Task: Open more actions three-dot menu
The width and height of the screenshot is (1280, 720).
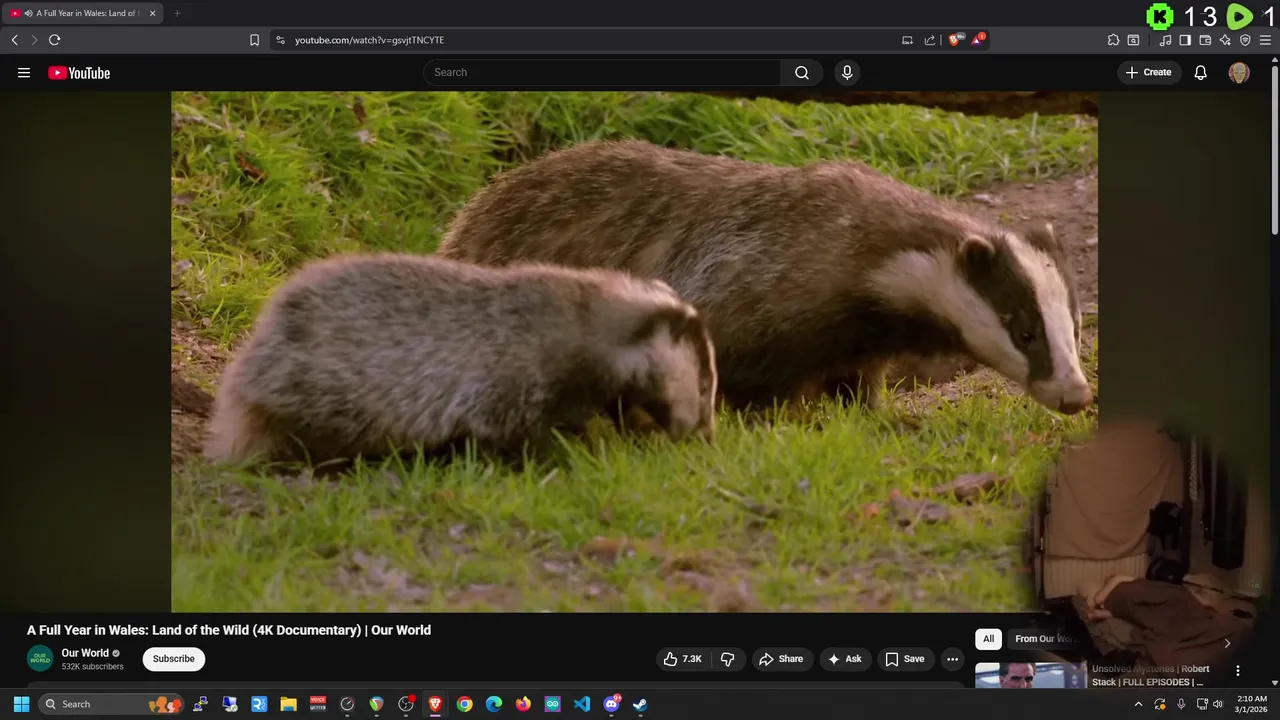Action: click(952, 659)
